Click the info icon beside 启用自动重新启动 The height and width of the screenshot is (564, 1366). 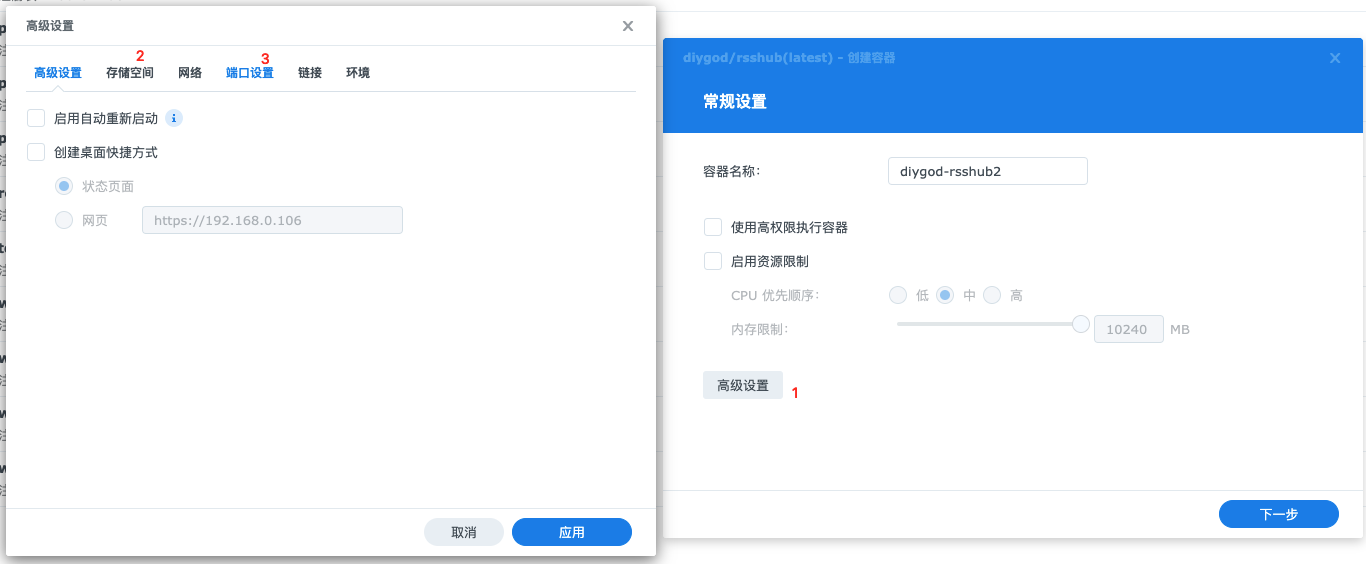click(174, 119)
